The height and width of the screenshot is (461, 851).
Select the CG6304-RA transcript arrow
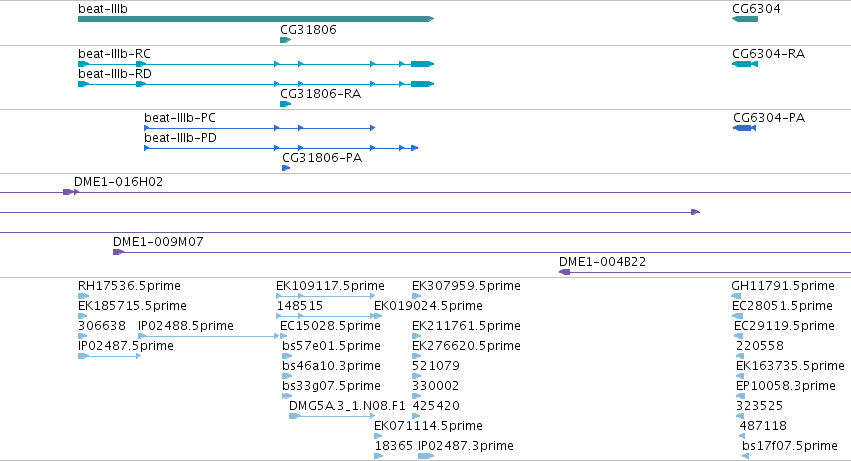coord(745,64)
